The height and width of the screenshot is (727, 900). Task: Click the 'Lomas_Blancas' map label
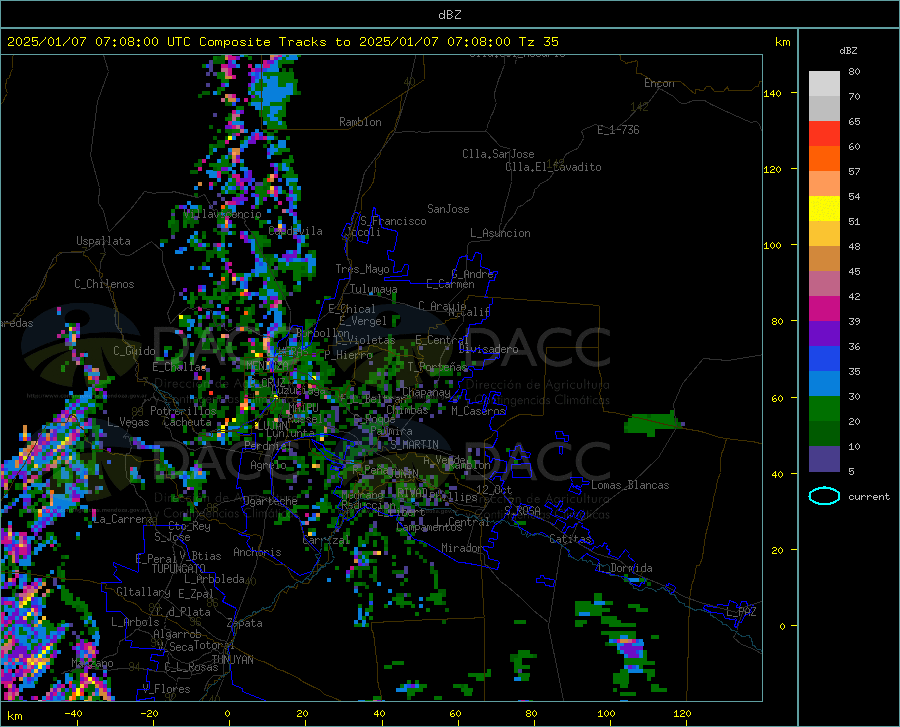coord(630,485)
